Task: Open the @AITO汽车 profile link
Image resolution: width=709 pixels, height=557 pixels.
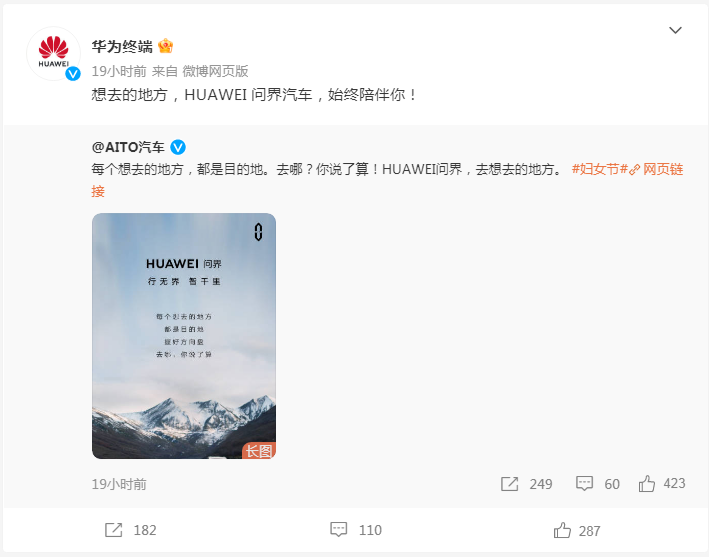Action: pos(128,147)
